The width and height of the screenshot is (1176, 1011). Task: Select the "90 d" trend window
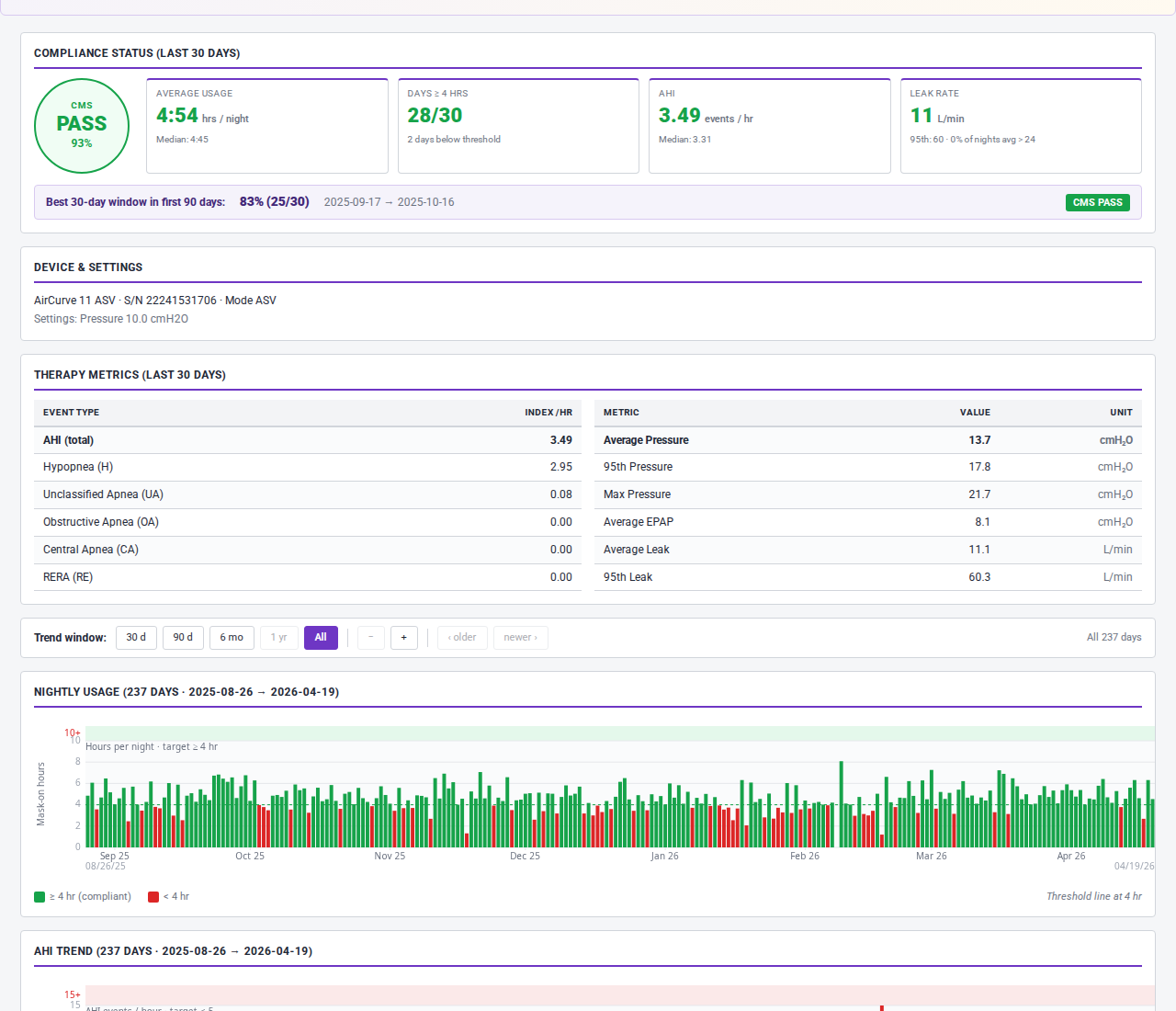(183, 637)
